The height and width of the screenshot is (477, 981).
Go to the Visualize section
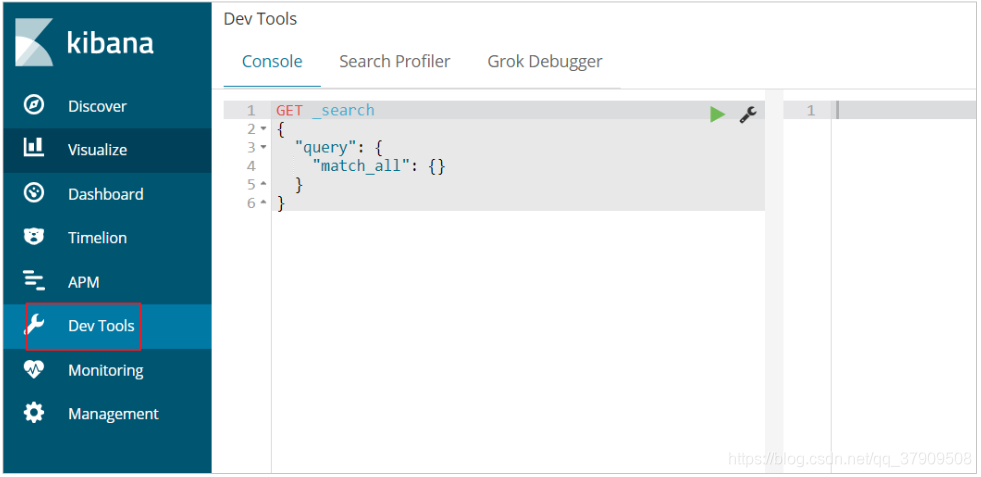(x=108, y=150)
